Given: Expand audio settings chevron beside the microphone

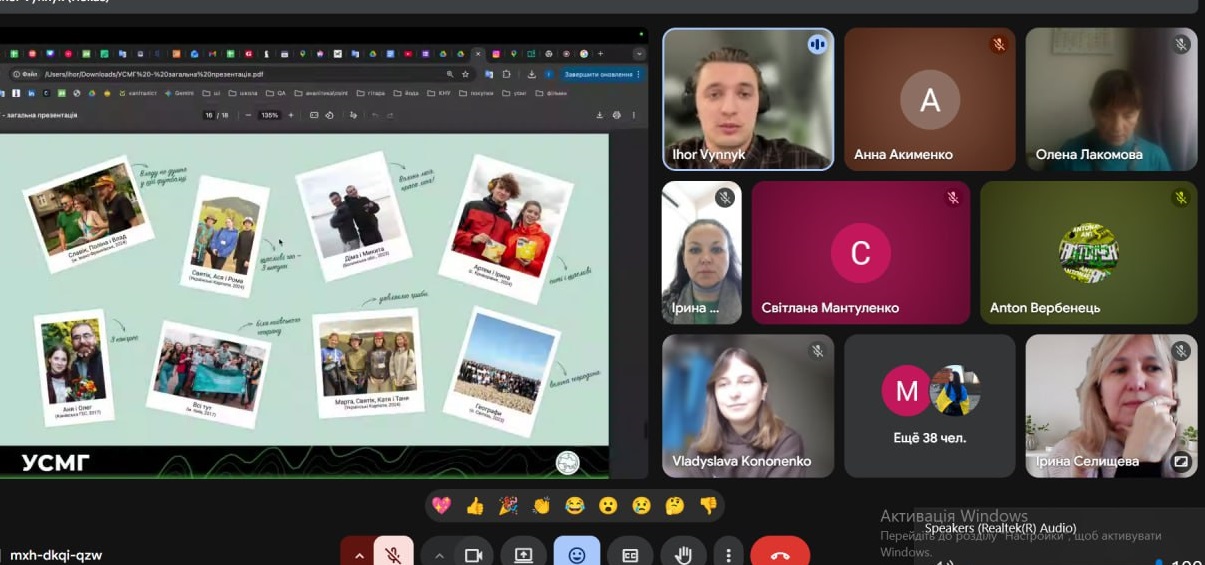Looking at the screenshot, I should (358, 555).
